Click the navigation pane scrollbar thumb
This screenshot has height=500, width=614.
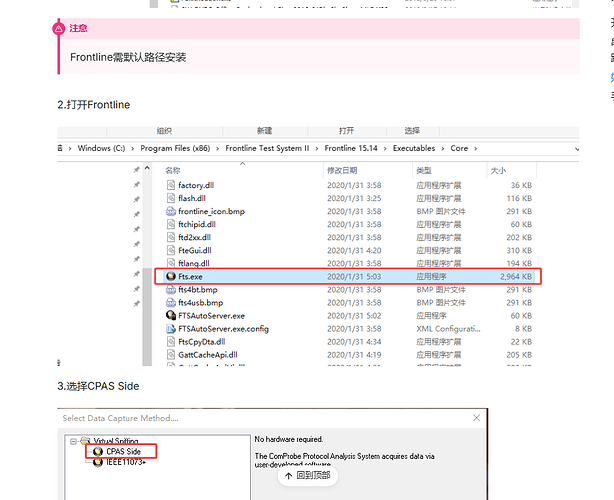pos(147,317)
